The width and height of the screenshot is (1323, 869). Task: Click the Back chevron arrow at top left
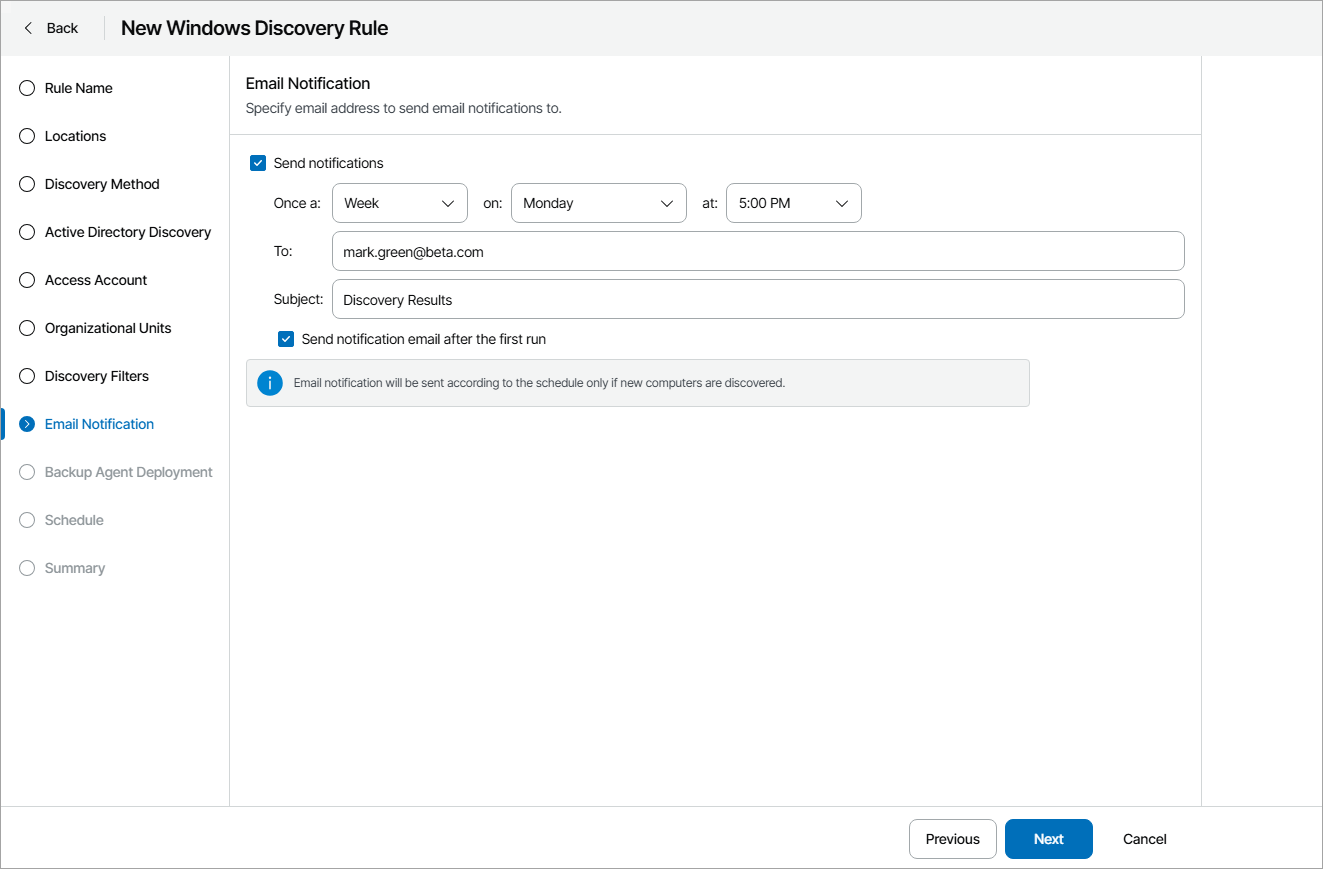[28, 27]
